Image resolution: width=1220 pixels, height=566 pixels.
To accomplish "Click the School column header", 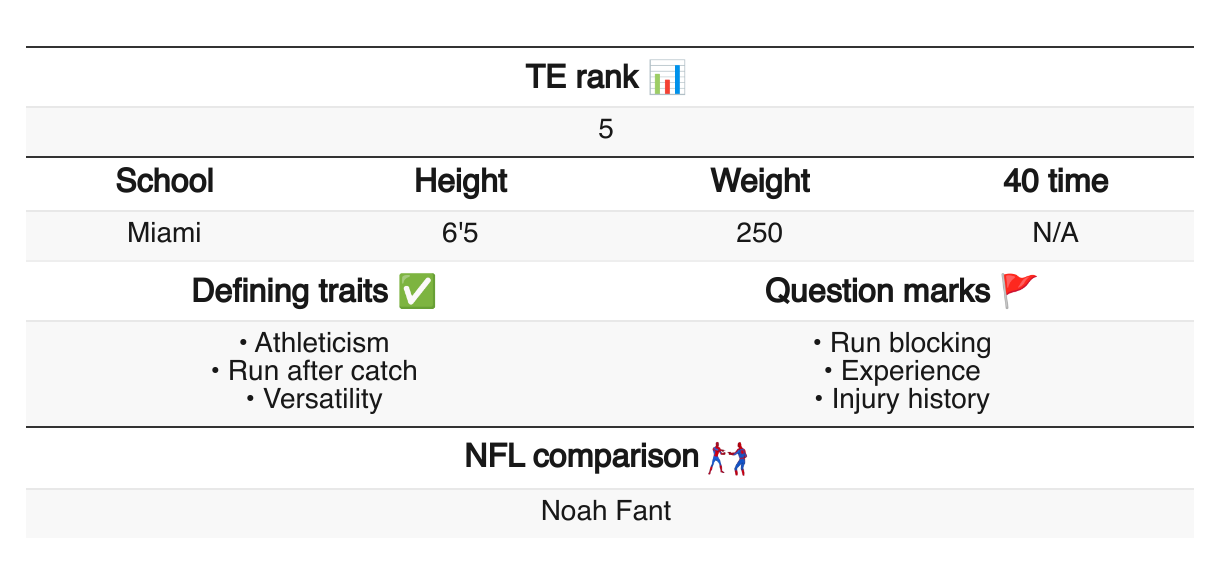I will [x=165, y=182].
